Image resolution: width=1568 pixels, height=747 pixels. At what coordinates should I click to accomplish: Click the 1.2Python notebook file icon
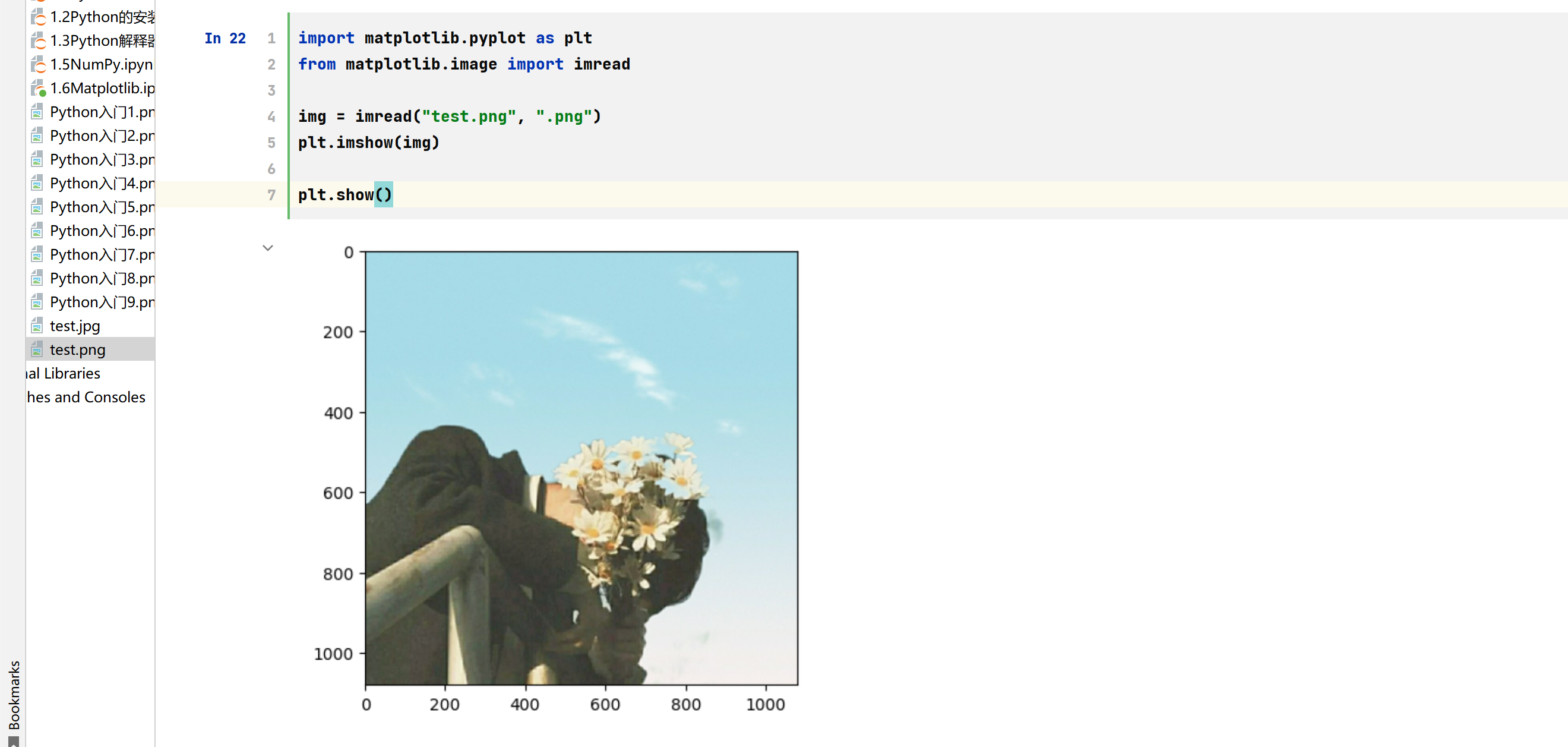[x=38, y=17]
